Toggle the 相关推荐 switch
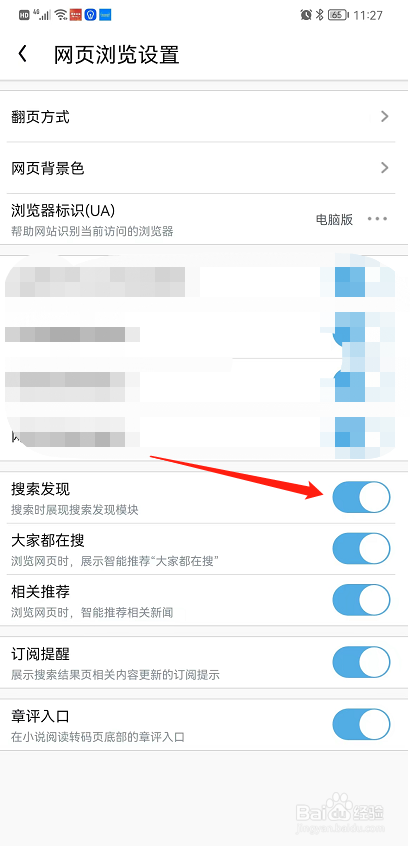The image size is (413, 846). coord(361,600)
